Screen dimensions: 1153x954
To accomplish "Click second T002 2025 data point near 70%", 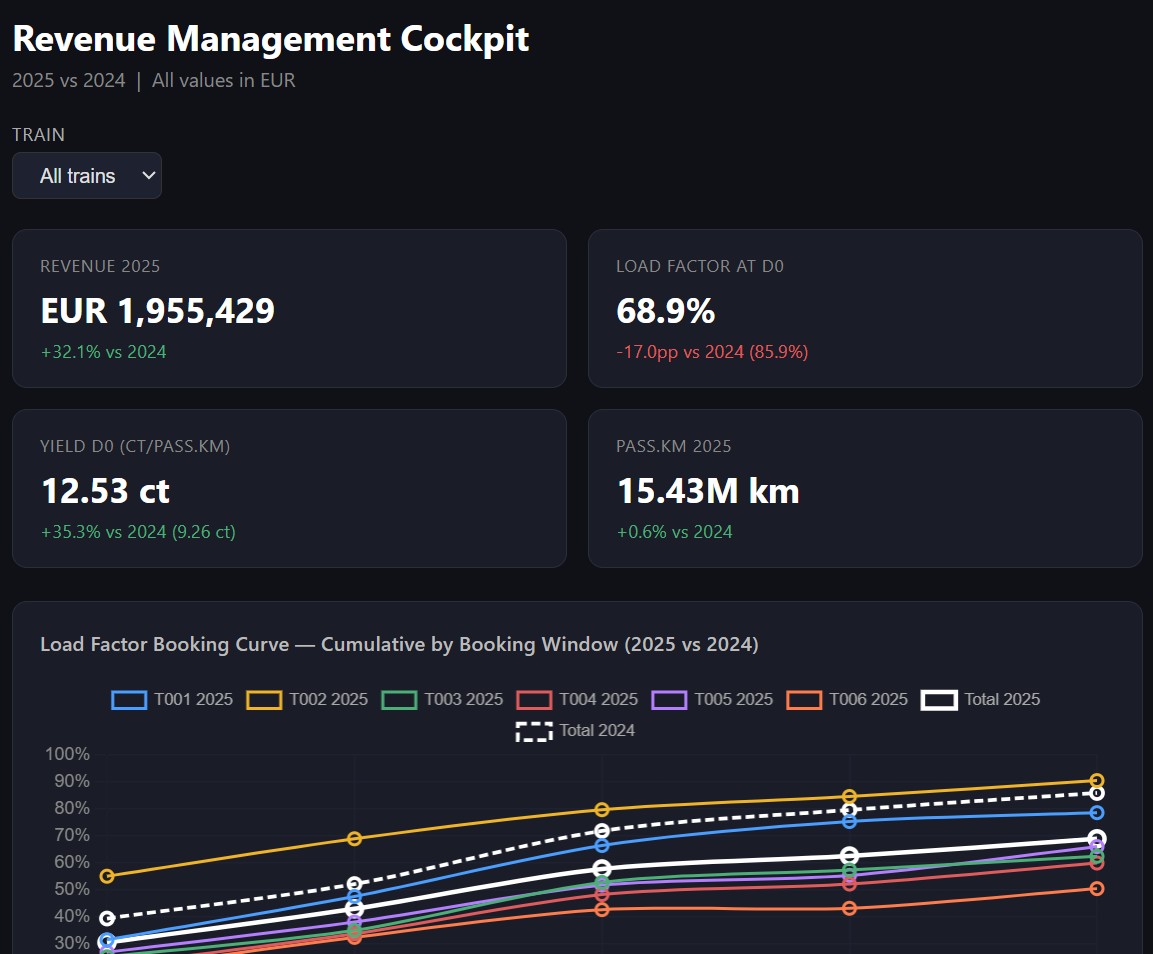I will point(354,838).
